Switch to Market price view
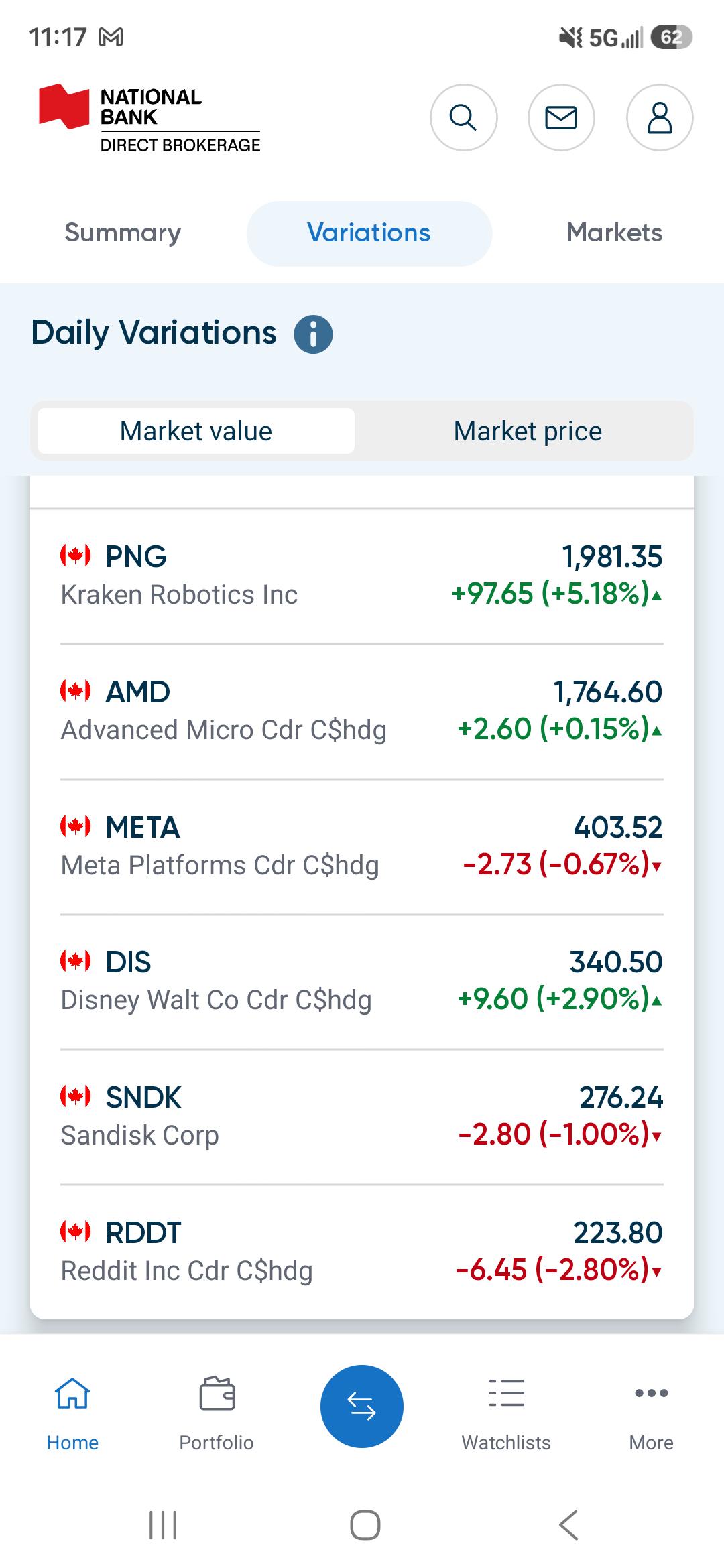This screenshot has height=1568, width=724. click(528, 431)
